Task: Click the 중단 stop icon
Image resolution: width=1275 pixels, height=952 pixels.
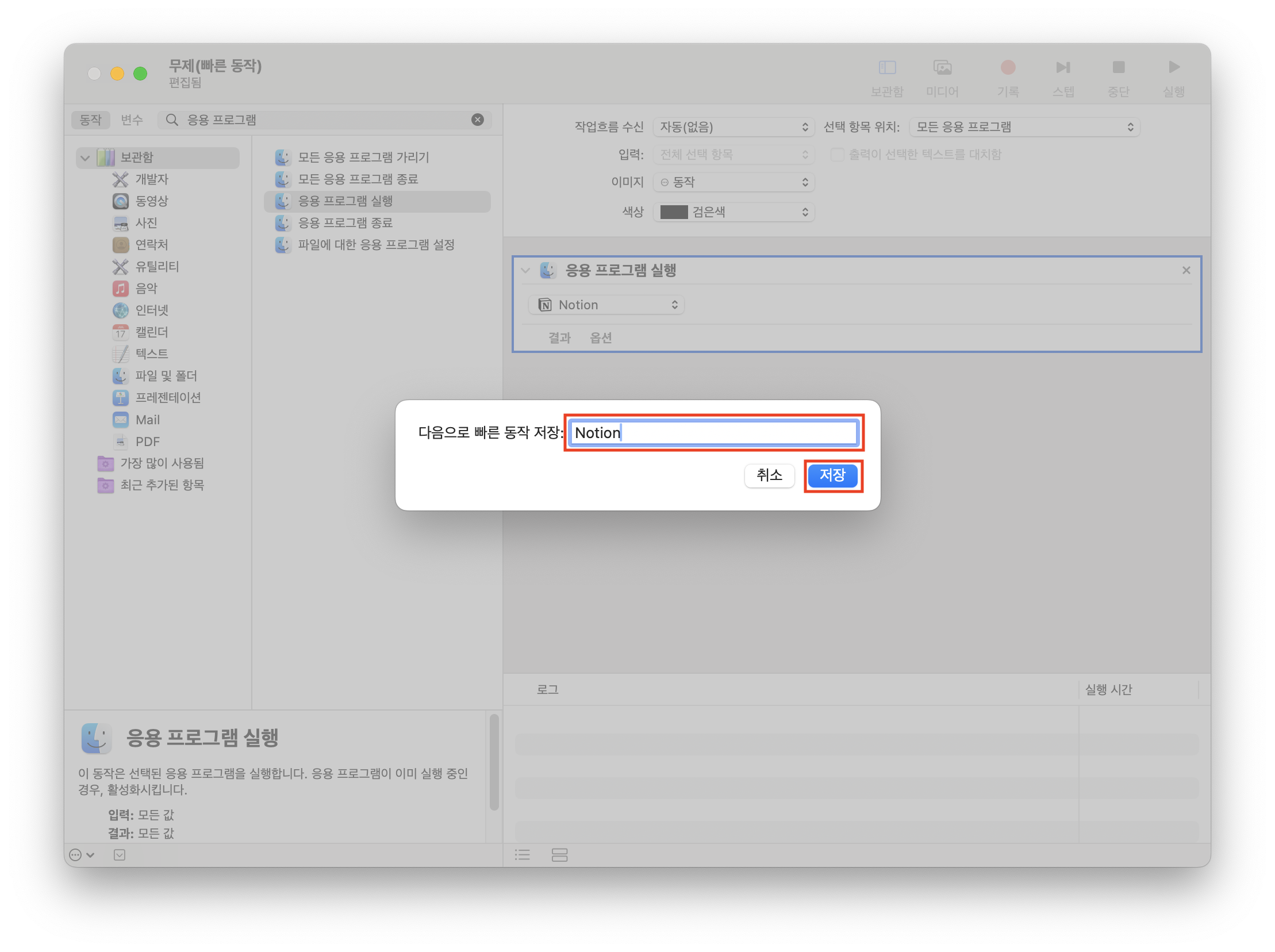Action: coord(1118,68)
